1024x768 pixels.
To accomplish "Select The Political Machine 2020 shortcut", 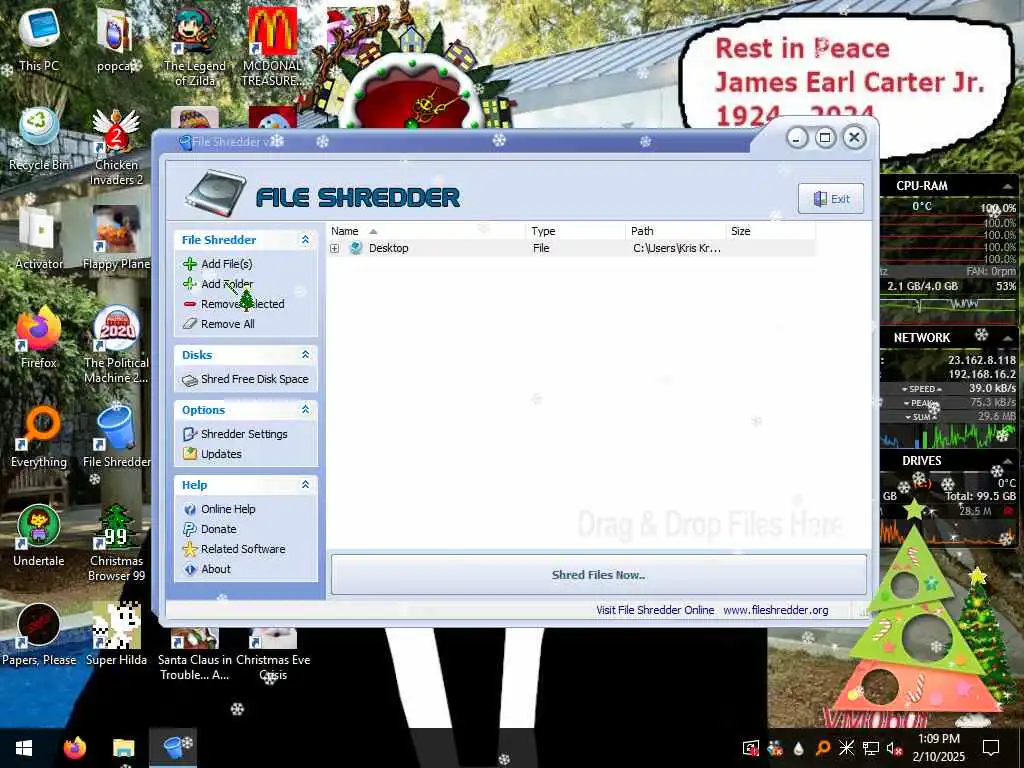I will point(116,345).
